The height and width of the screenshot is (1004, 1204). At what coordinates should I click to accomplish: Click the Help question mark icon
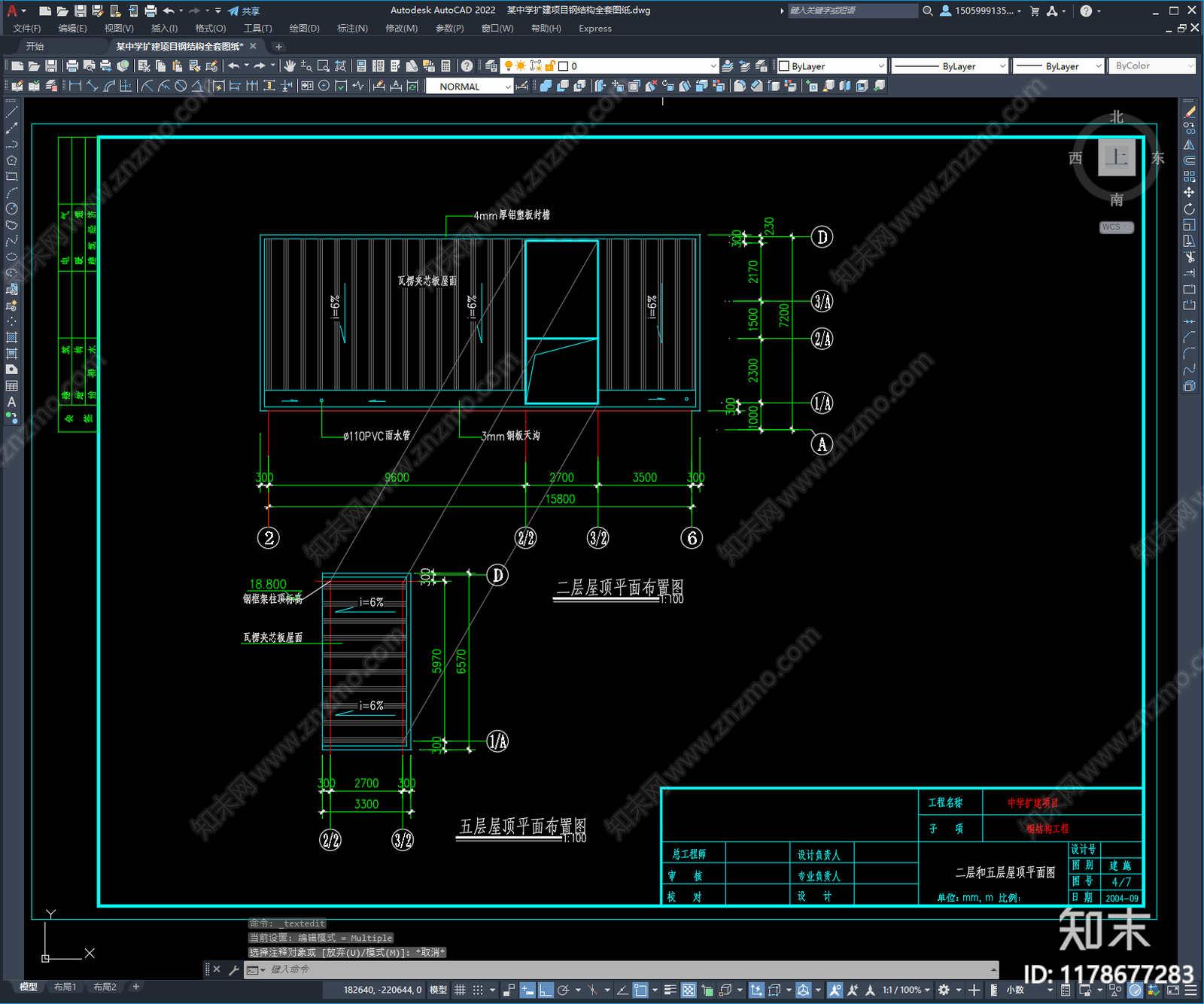tap(467, 66)
